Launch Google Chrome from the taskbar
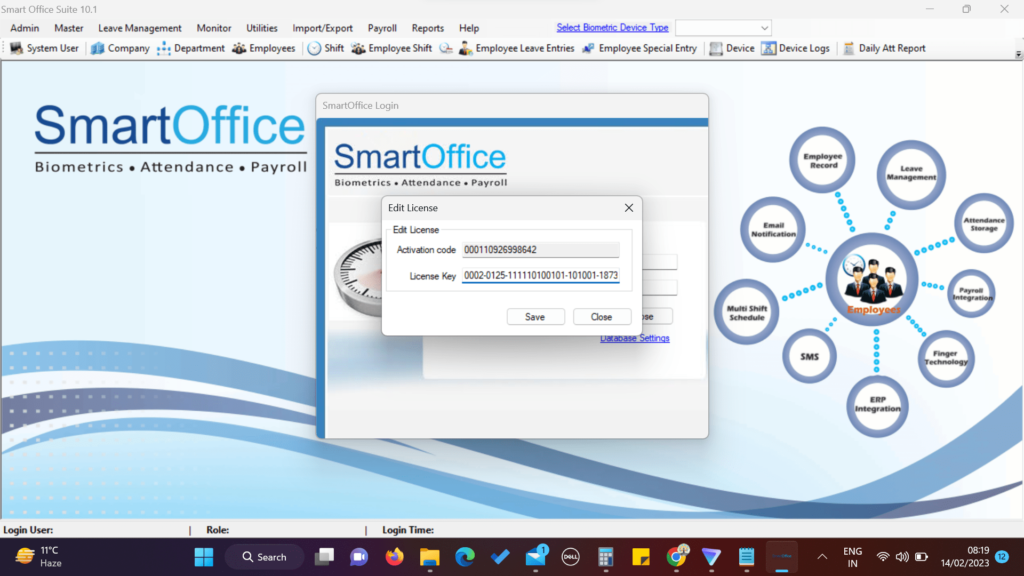This screenshot has height=576, width=1024. click(x=676, y=556)
